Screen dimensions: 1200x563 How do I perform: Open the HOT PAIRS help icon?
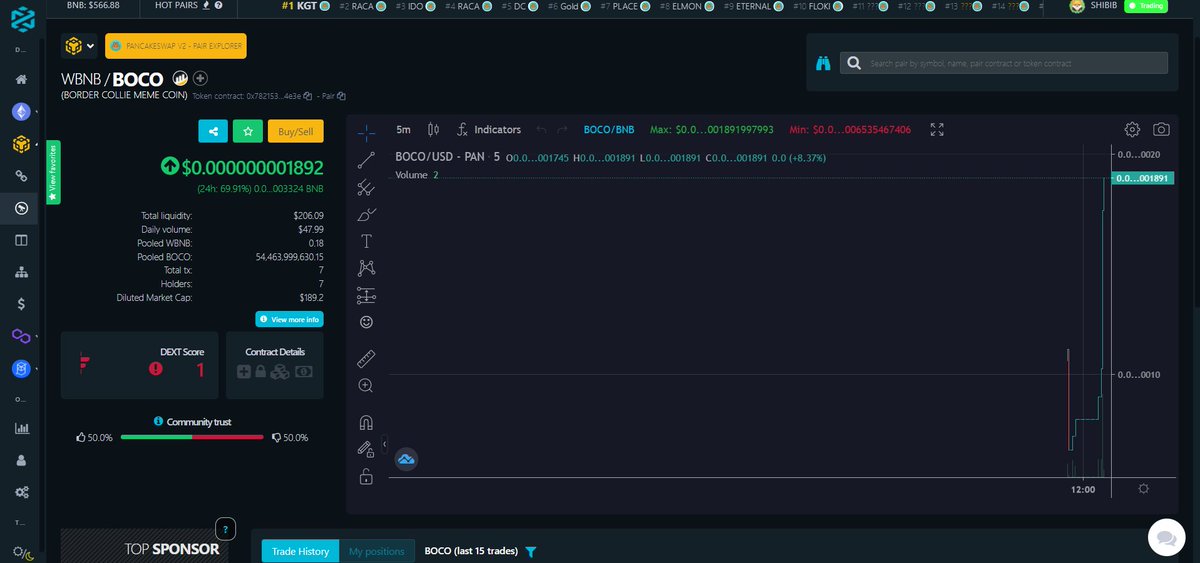coord(218,6)
